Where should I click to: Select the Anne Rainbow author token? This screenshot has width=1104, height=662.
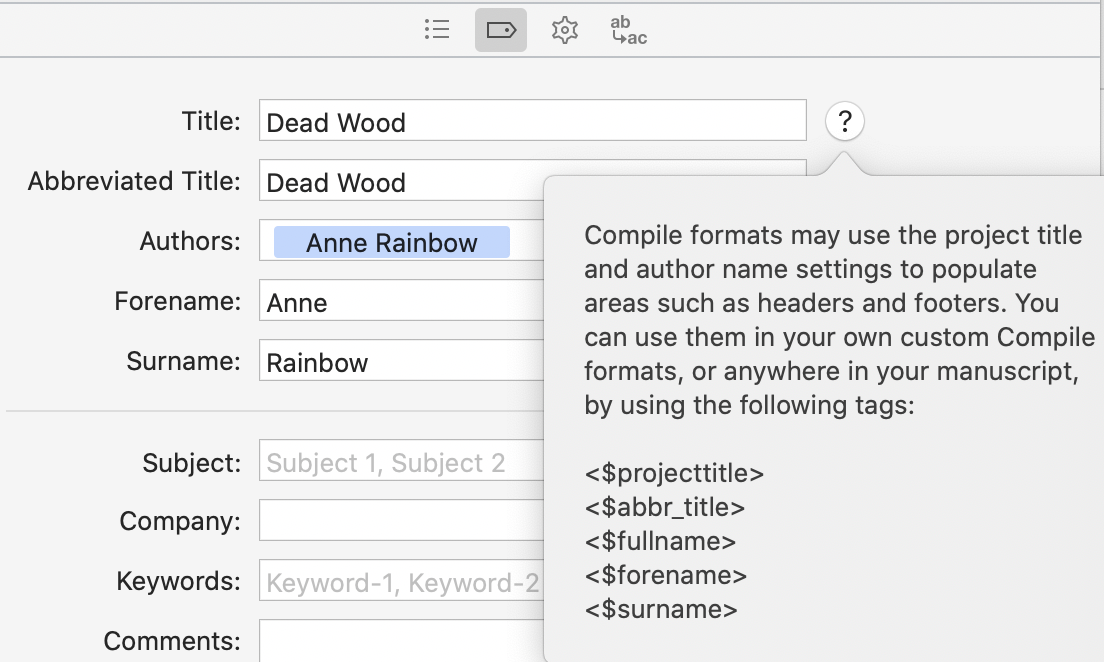pos(391,242)
